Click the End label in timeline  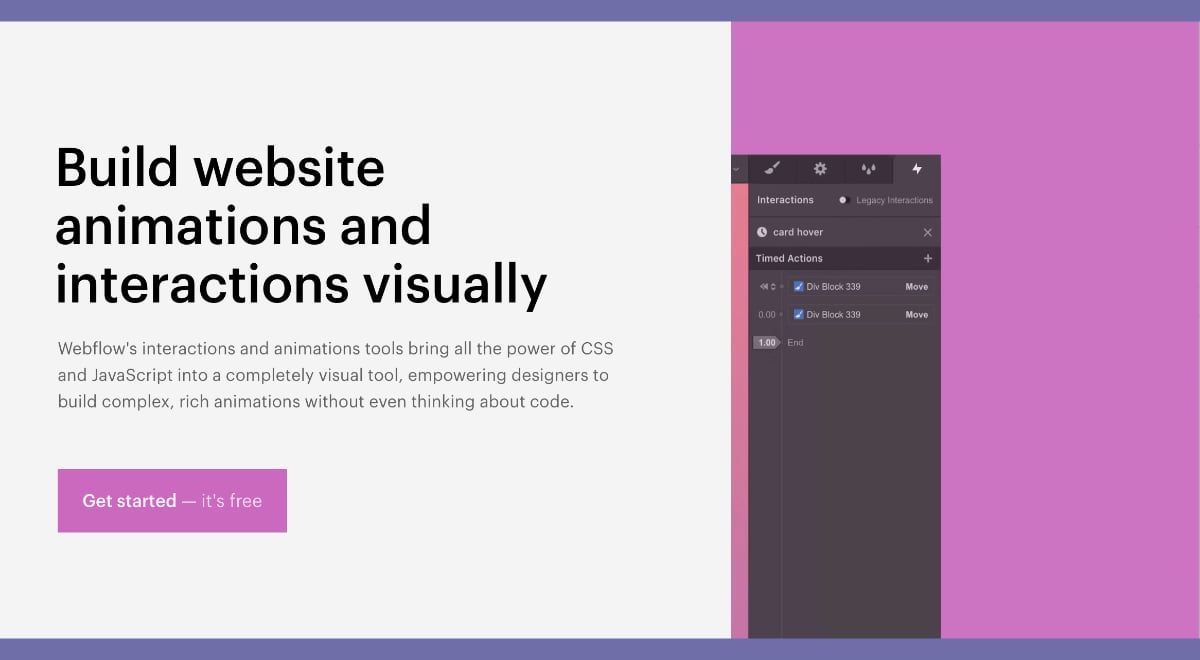(795, 342)
